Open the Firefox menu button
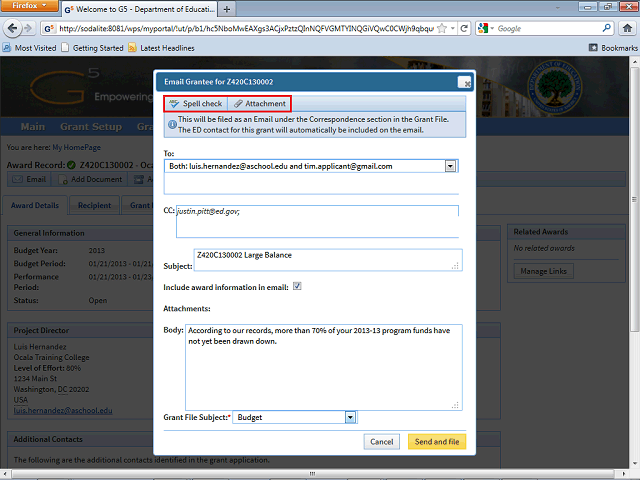640x480 pixels. pyautogui.click(x=29, y=6)
